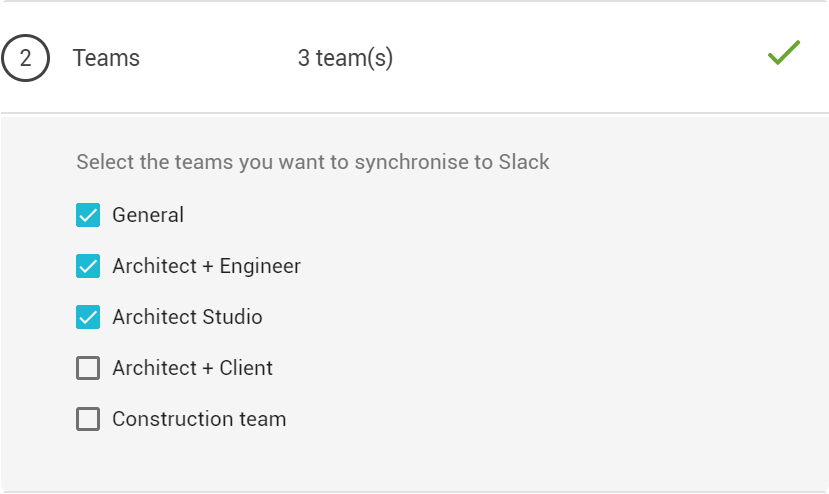Viewport: 829px width, 494px height.
Task: Click the "Architect Studio" label text
Action: [187, 317]
